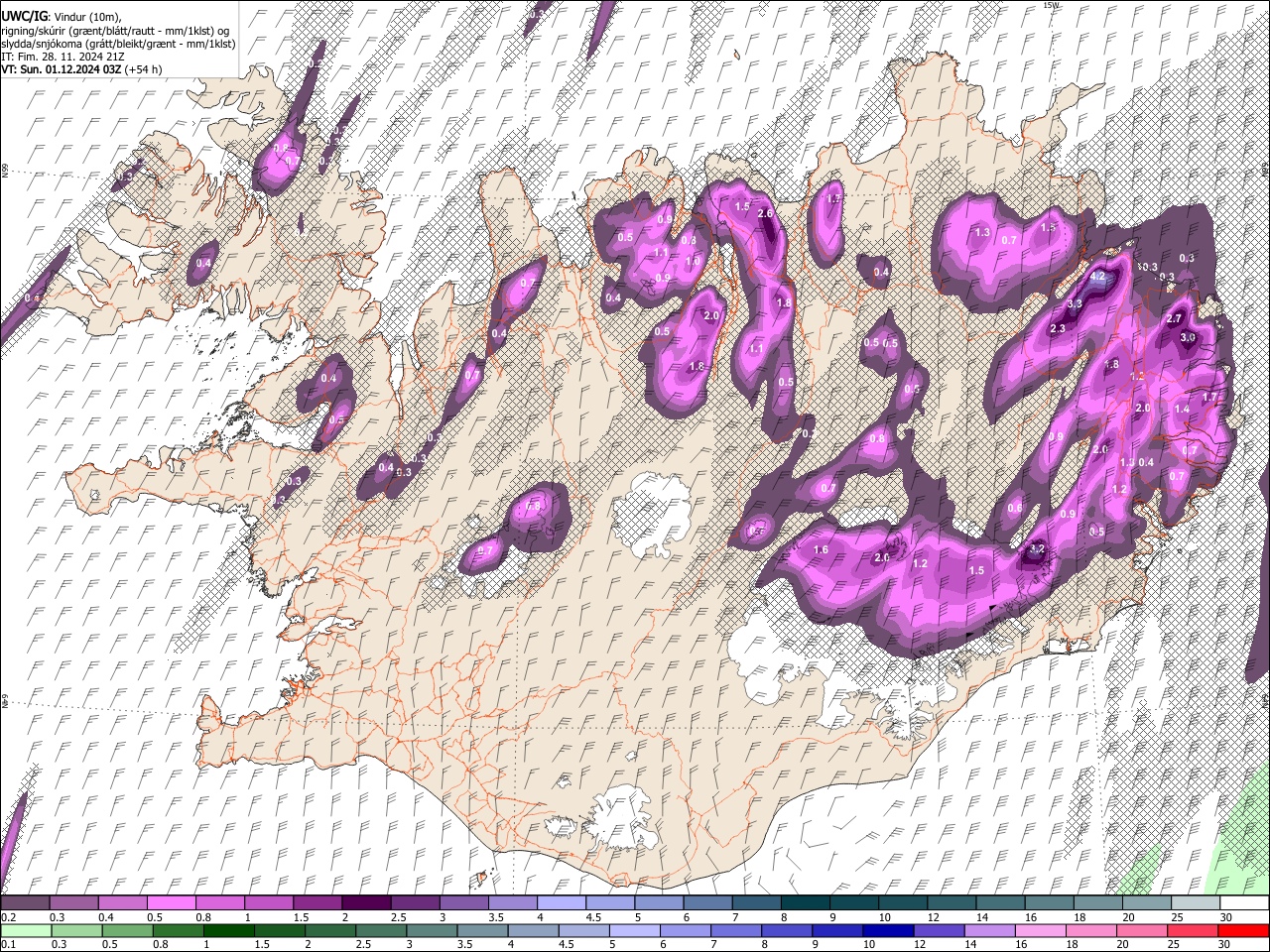Viewport: 1270px width, 952px height.
Task: Click the 2.3 precipitation value on the map
Action: pos(1057,328)
